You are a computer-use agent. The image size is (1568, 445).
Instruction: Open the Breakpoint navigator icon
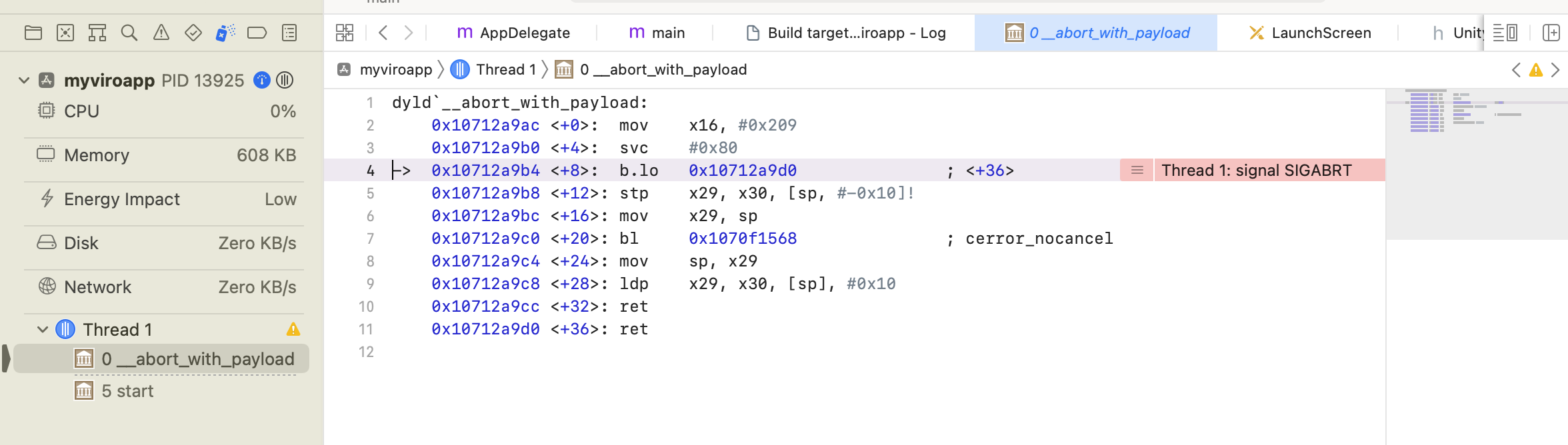pyautogui.click(x=257, y=33)
